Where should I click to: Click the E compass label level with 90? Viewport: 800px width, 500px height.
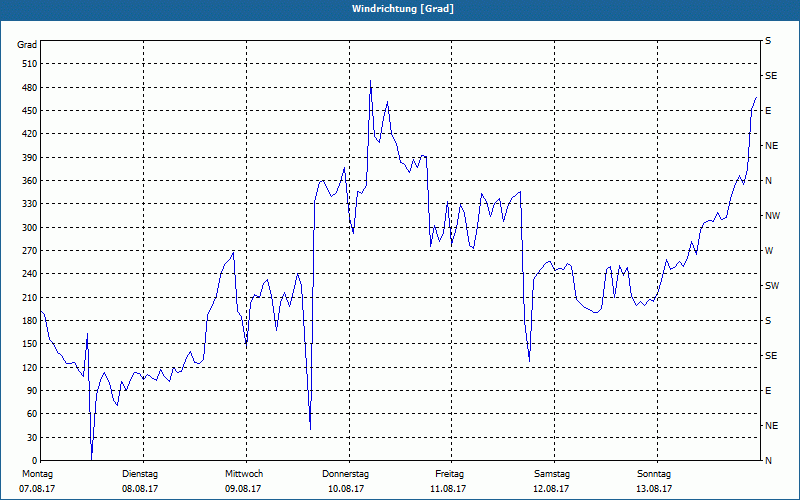(768, 391)
